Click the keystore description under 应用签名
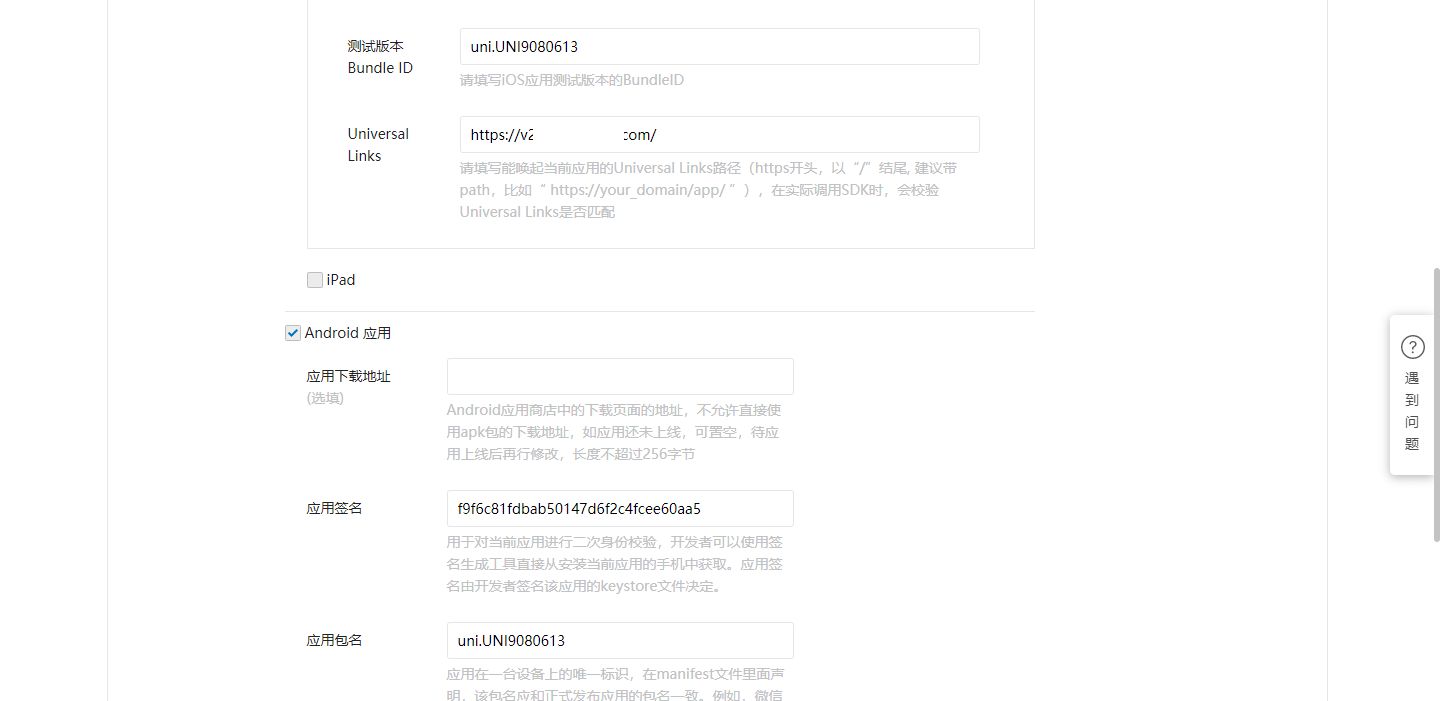 point(614,564)
